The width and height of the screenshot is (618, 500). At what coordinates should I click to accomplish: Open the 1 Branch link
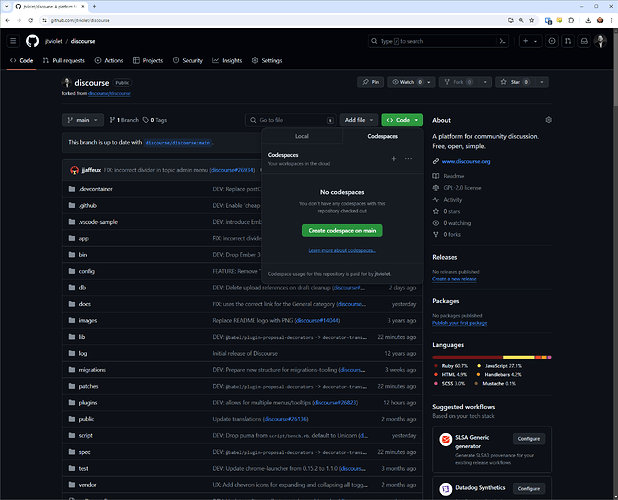click(x=124, y=120)
